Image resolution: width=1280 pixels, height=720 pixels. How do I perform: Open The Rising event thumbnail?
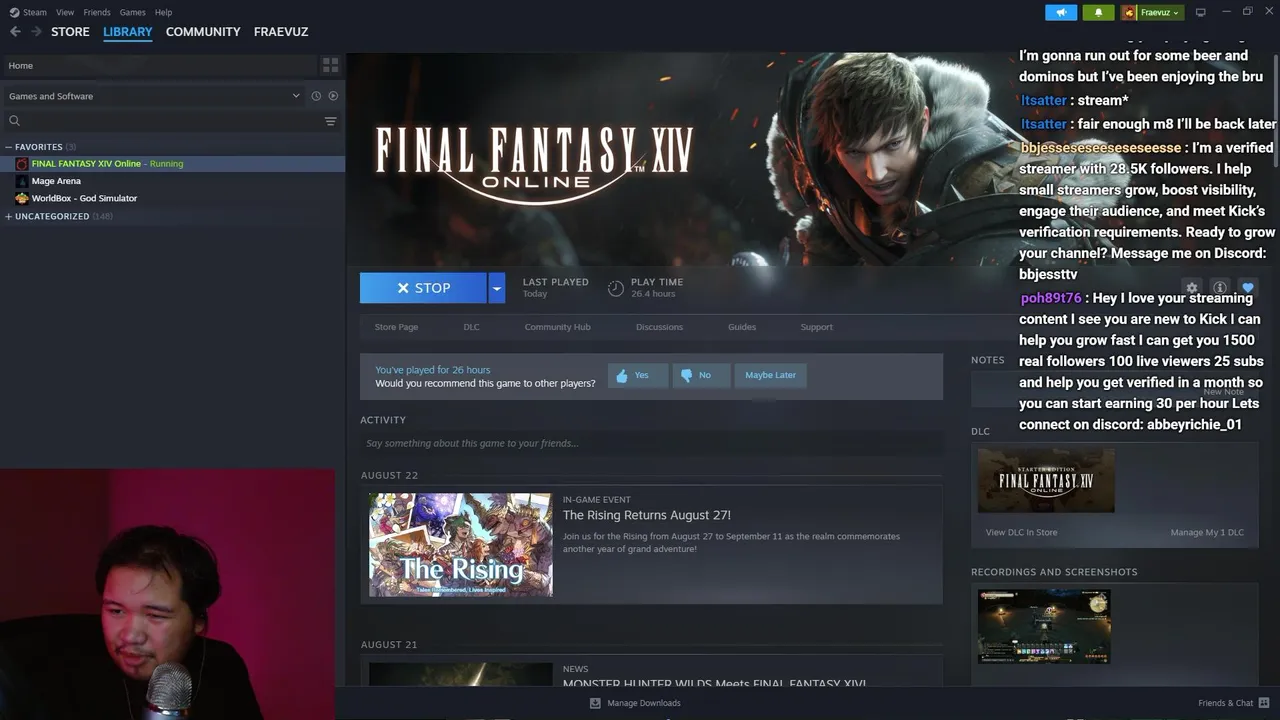point(460,545)
